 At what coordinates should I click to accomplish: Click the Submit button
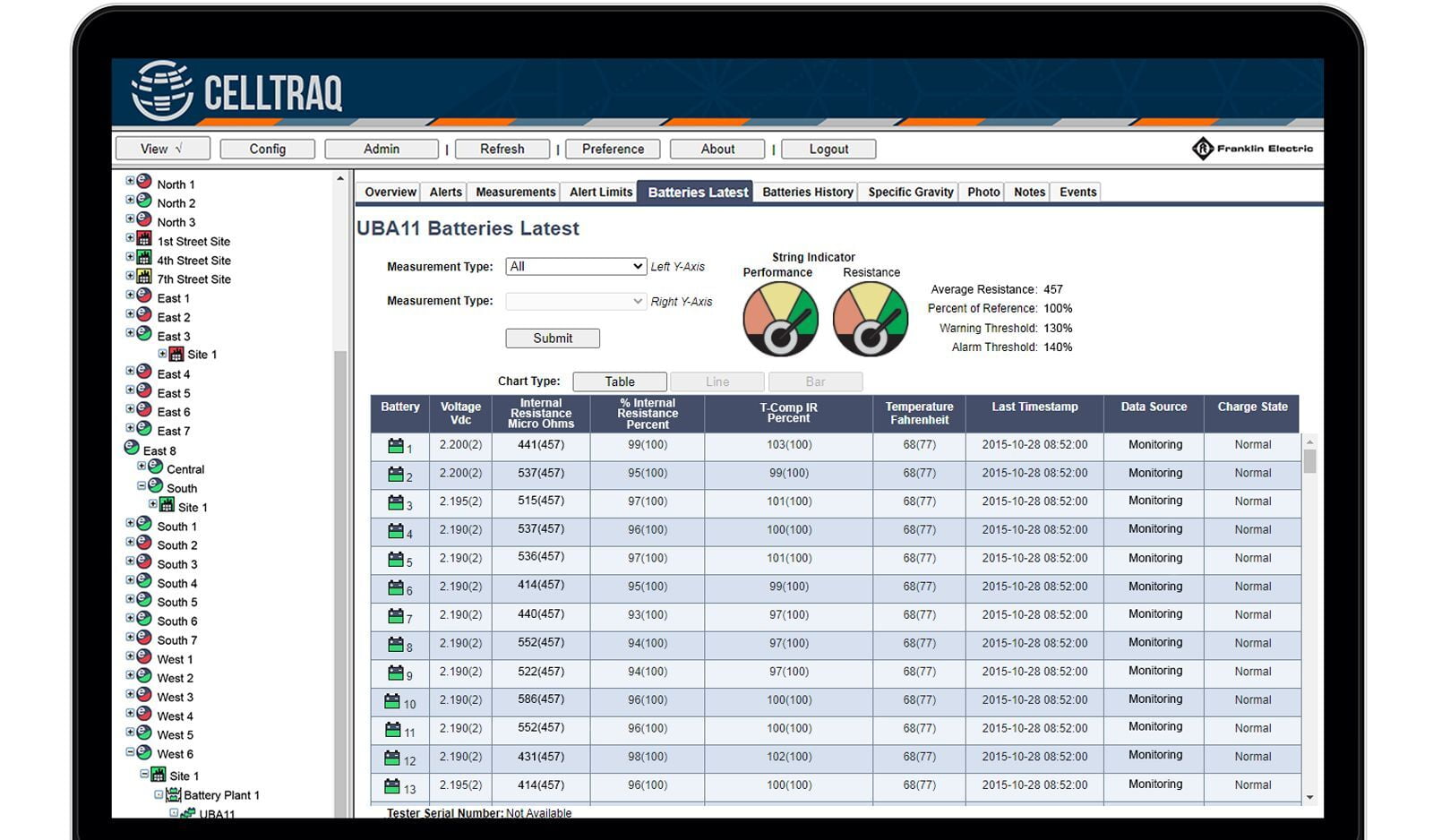coord(553,338)
